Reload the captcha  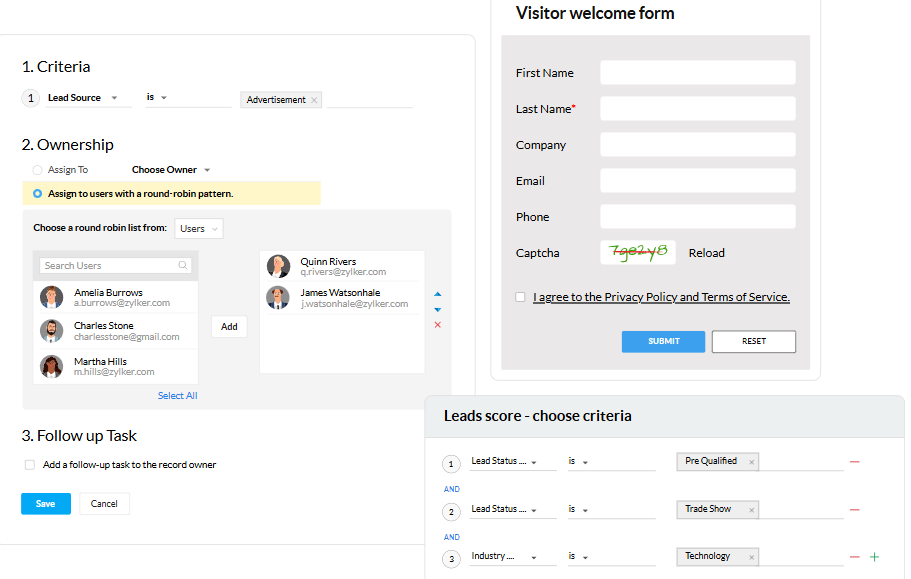(706, 253)
